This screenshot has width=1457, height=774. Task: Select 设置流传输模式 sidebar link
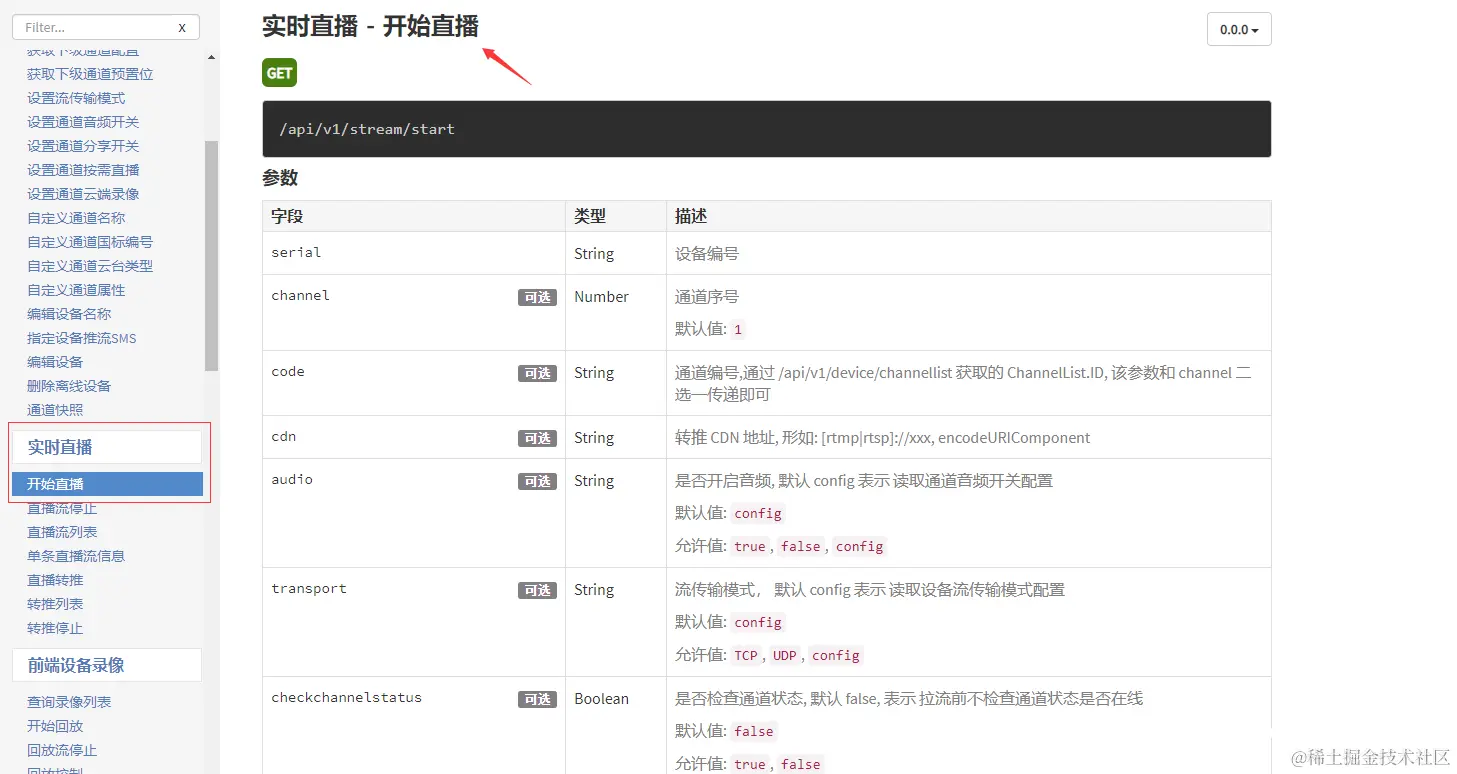pyautogui.click(x=76, y=98)
